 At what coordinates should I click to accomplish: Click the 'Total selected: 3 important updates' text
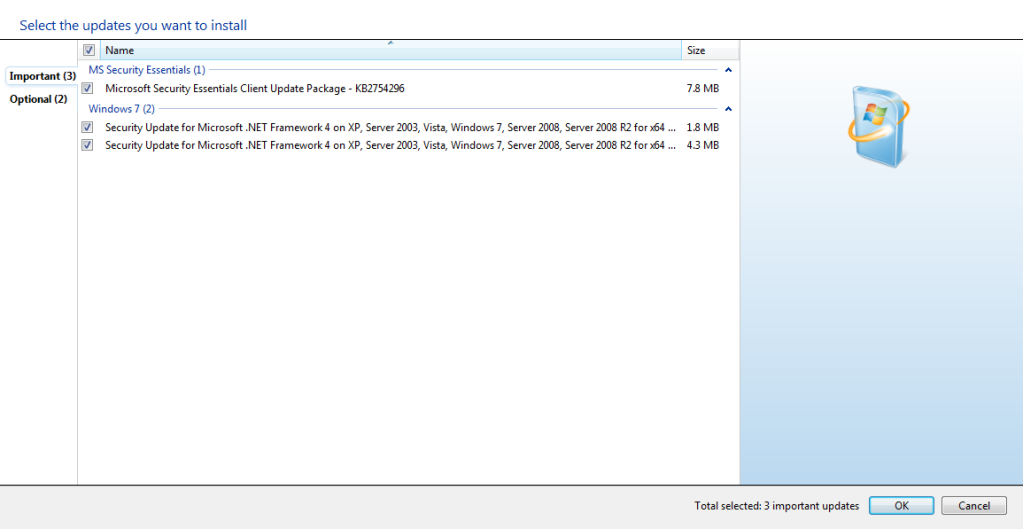click(x=776, y=506)
